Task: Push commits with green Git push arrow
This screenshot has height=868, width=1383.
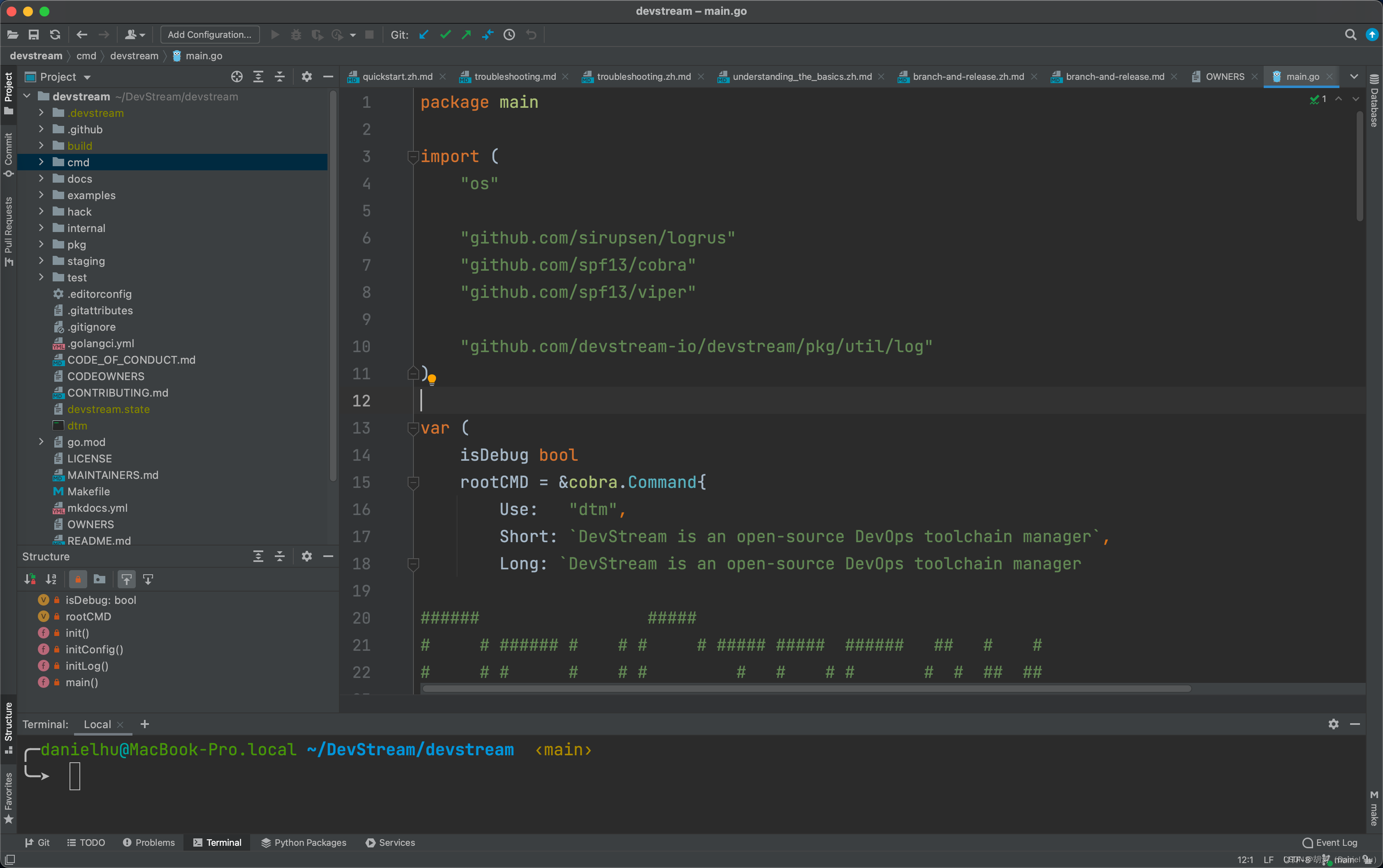Action: 466,35
